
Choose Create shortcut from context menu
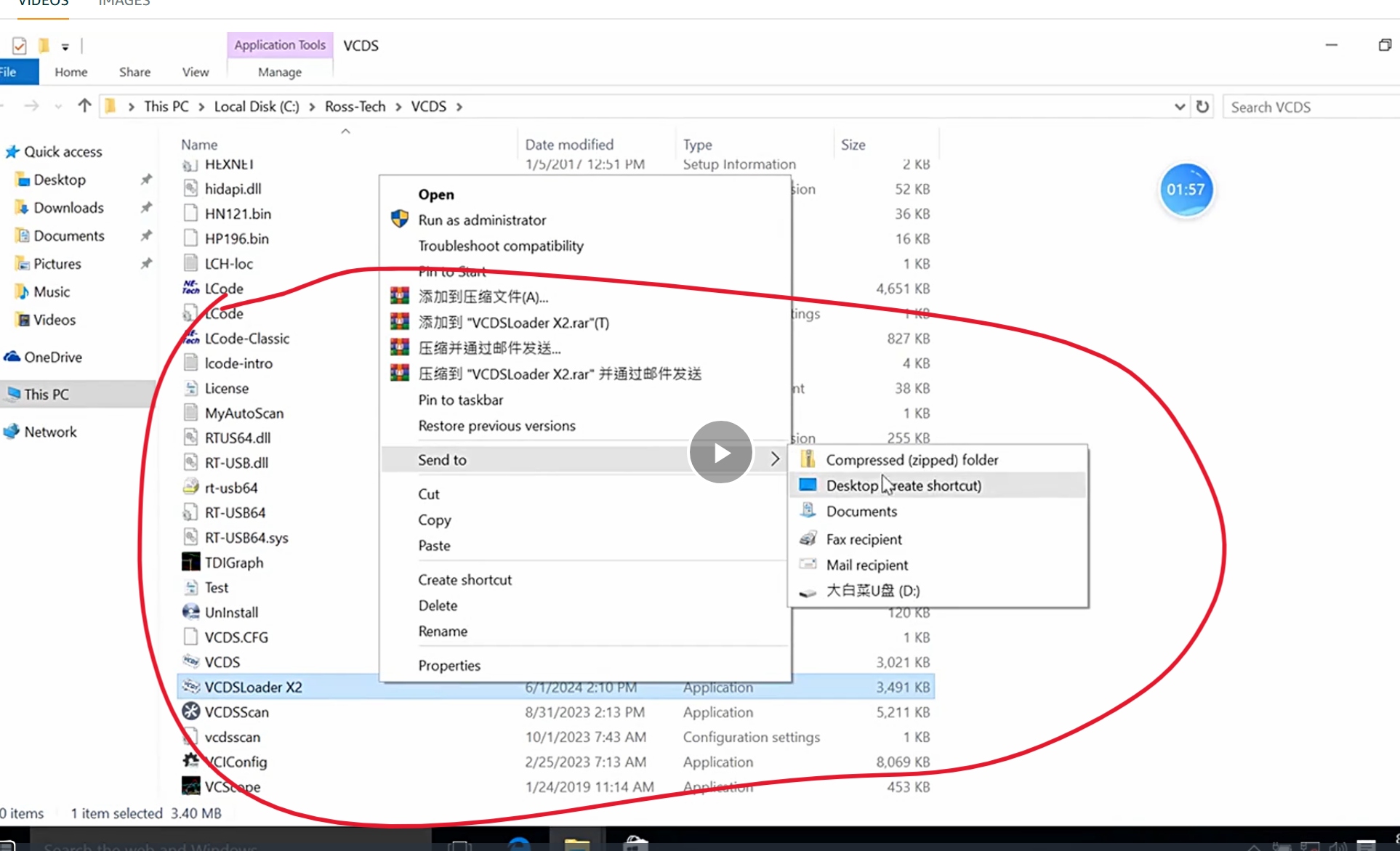pos(465,579)
